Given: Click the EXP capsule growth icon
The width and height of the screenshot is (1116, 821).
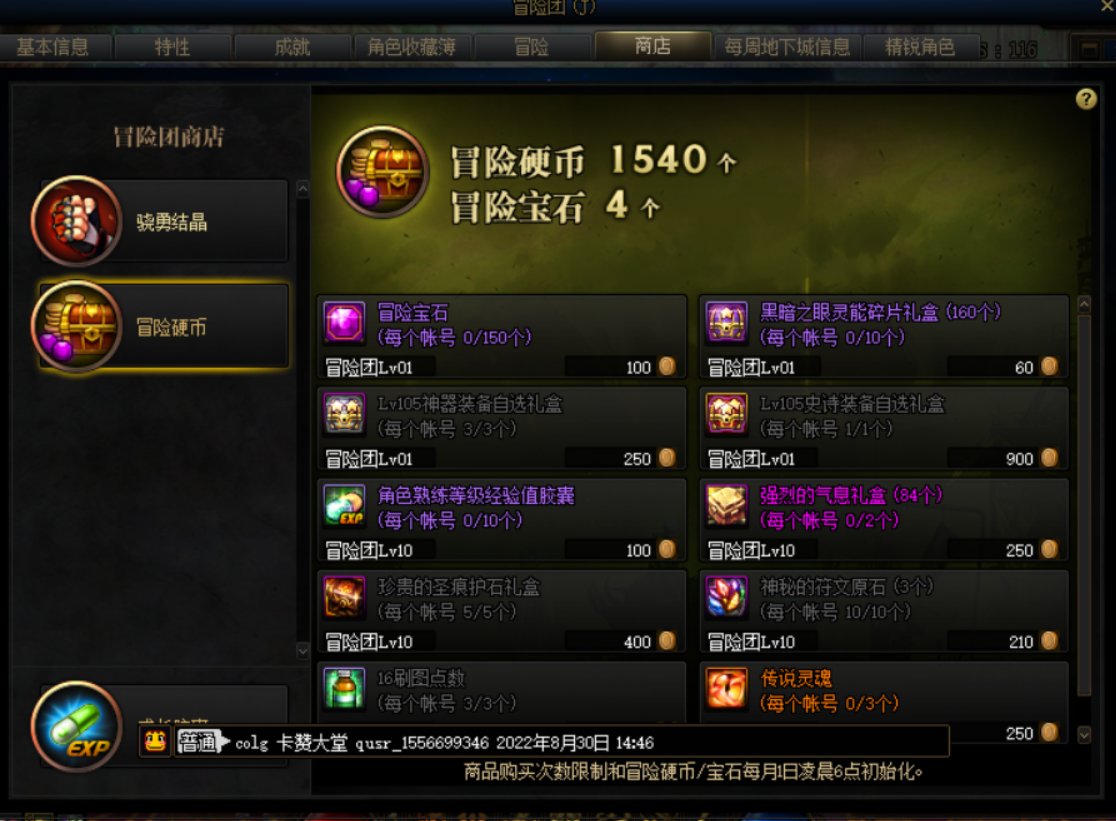Looking at the screenshot, I should 77,726.
